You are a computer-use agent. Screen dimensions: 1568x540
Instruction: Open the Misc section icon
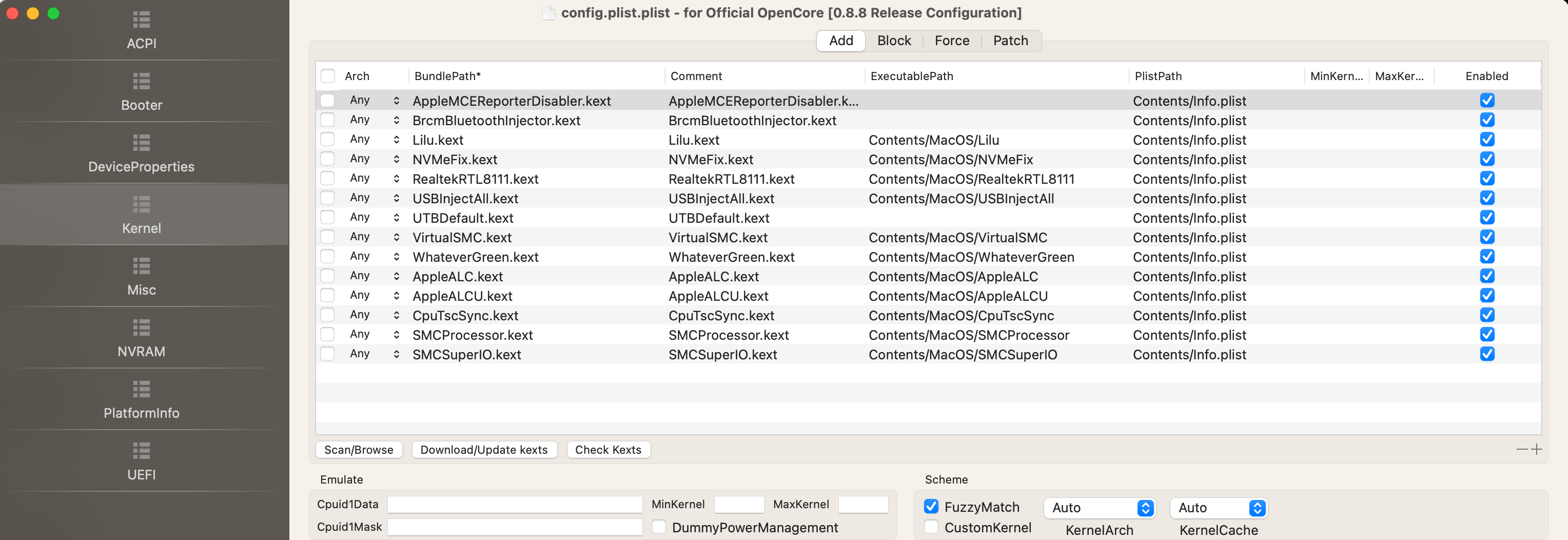pos(141,266)
